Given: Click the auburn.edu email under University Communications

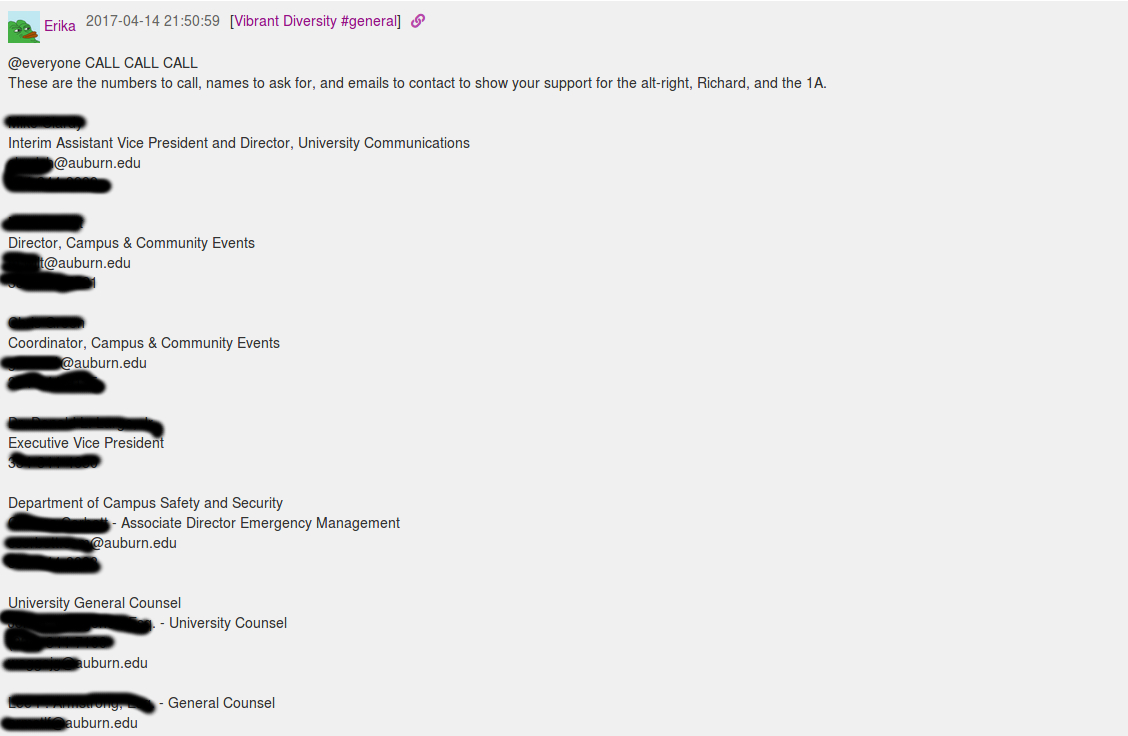Looking at the screenshot, I should pos(96,163).
